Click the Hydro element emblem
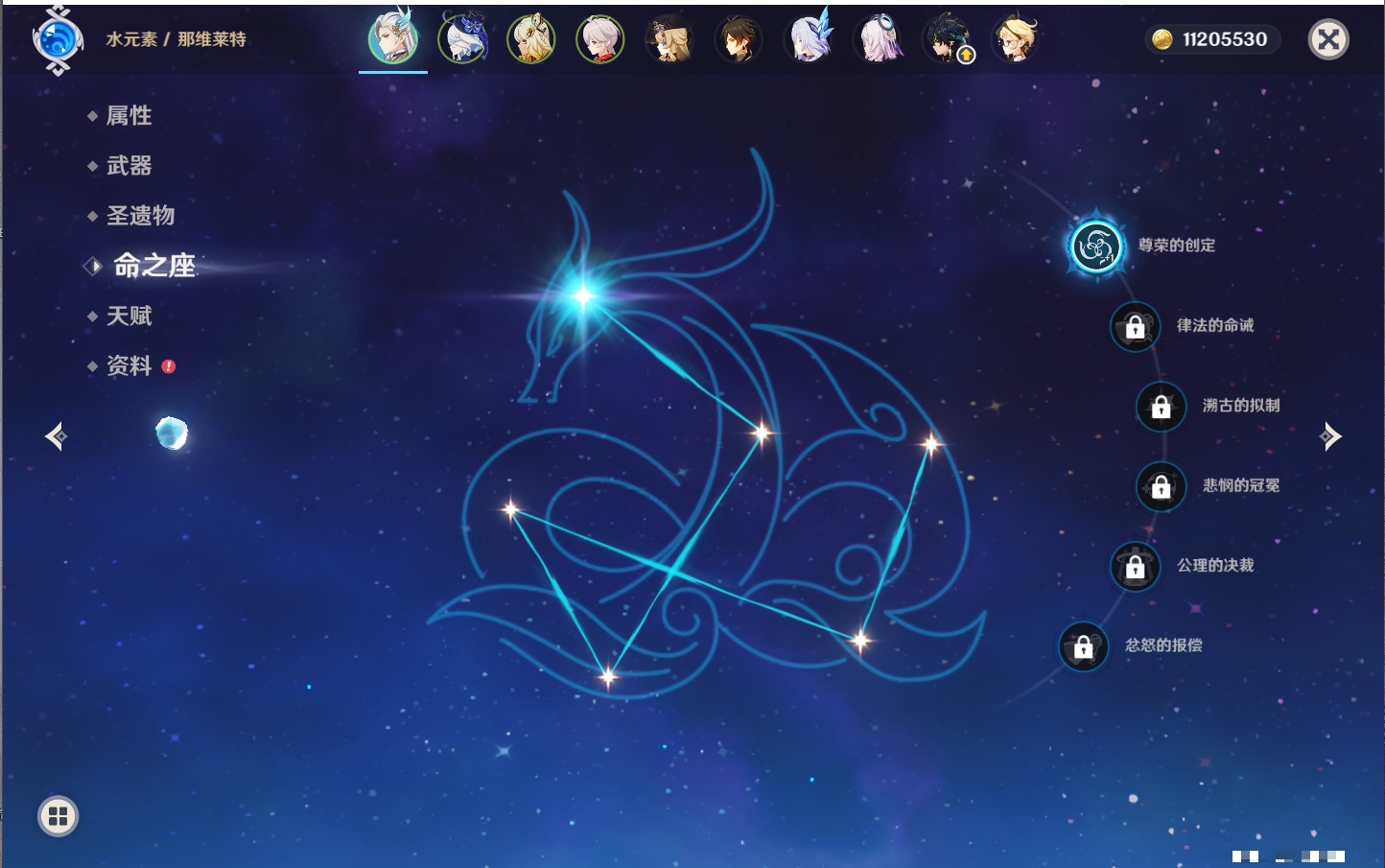1385x868 pixels. 58,40
